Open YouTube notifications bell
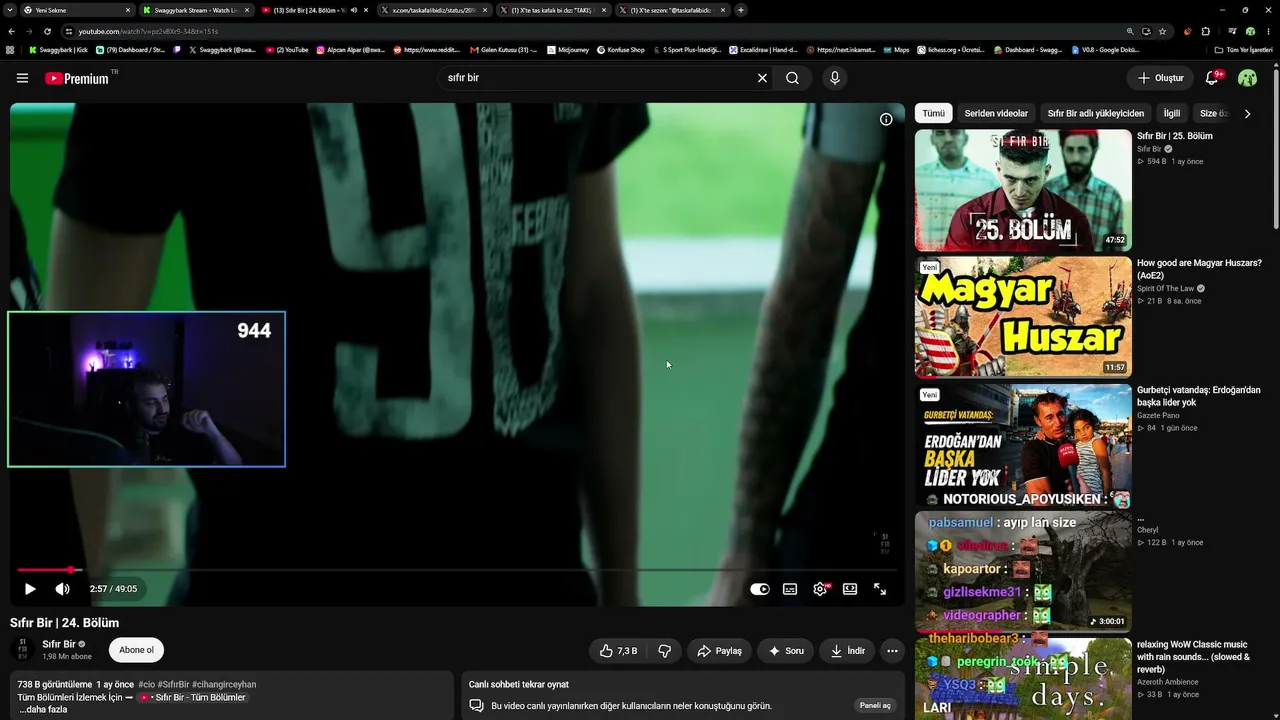Viewport: 1280px width, 720px height. click(x=1212, y=78)
